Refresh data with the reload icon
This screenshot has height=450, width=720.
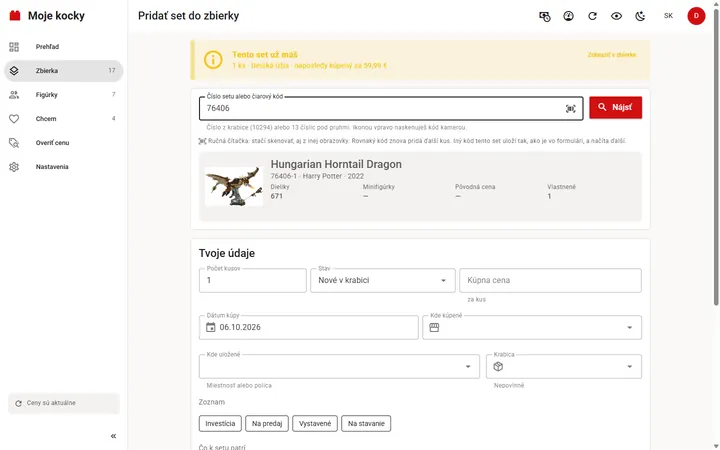point(592,16)
